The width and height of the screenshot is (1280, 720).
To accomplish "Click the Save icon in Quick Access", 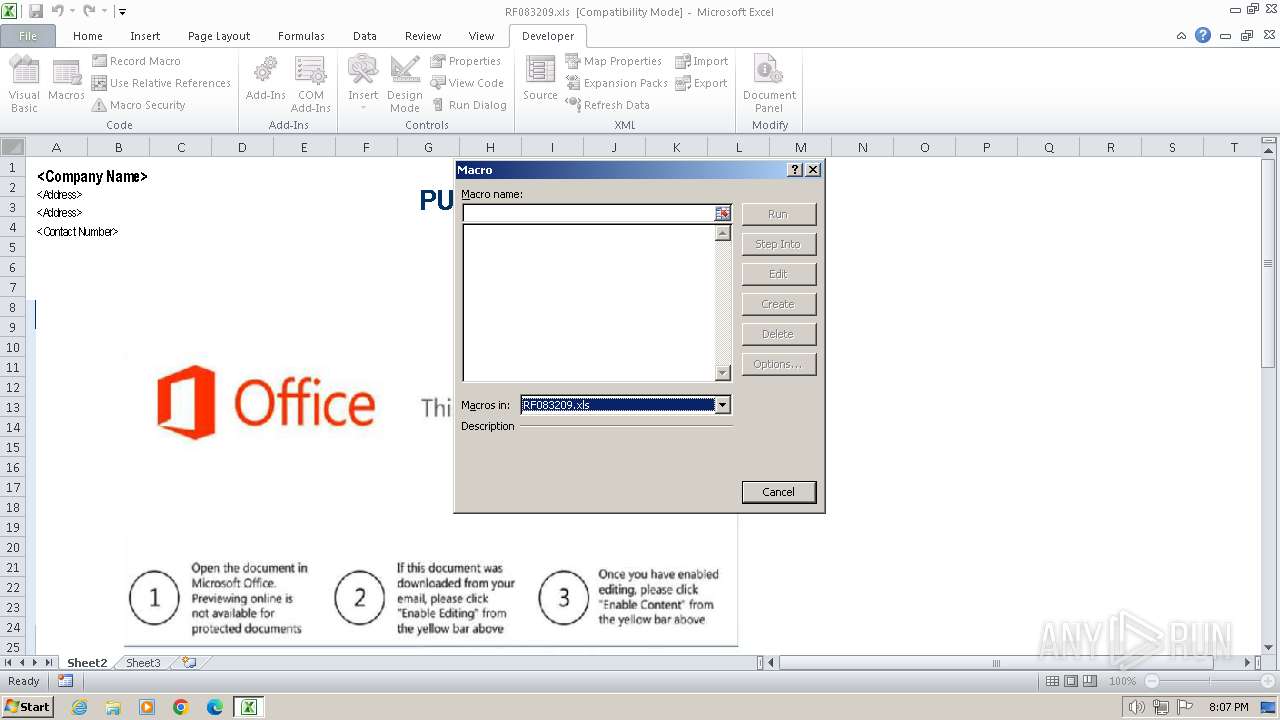I will [x=36, y=11].
